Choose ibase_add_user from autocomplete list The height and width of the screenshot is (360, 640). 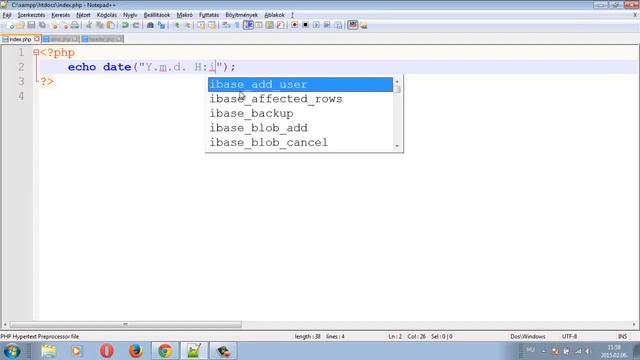point(300,84)
